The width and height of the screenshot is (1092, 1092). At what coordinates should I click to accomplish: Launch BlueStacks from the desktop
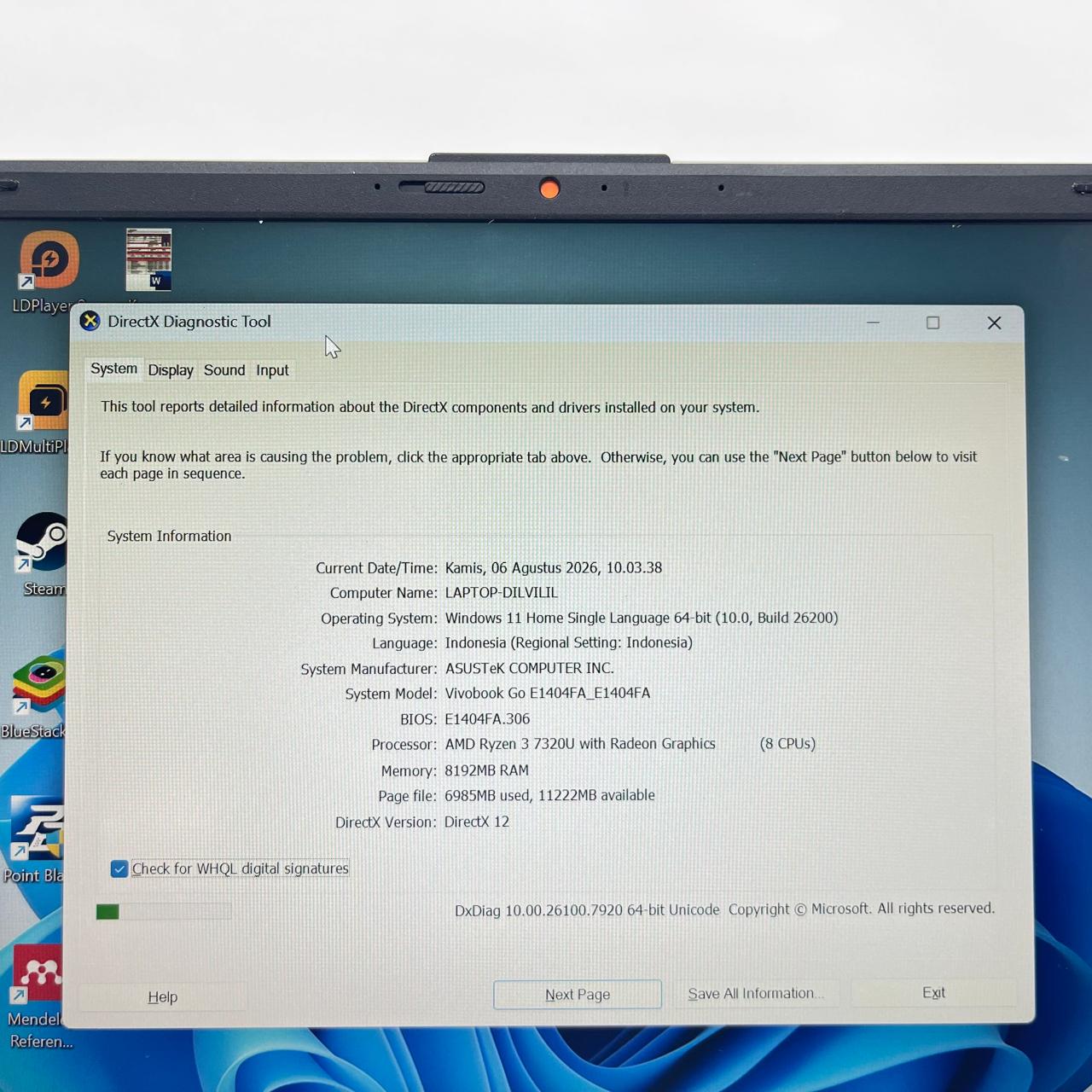39,683
